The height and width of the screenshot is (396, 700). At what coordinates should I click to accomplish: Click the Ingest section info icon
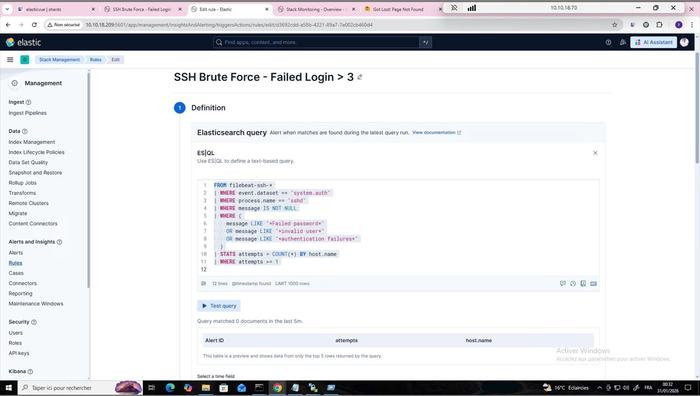[x=29, y=102]
